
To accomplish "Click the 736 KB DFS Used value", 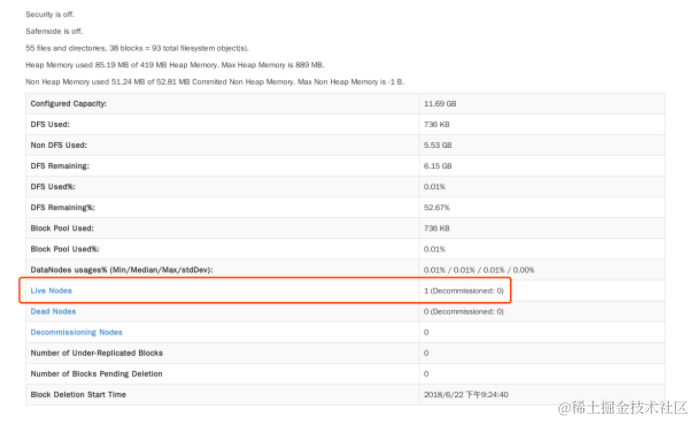I will 436,125.
